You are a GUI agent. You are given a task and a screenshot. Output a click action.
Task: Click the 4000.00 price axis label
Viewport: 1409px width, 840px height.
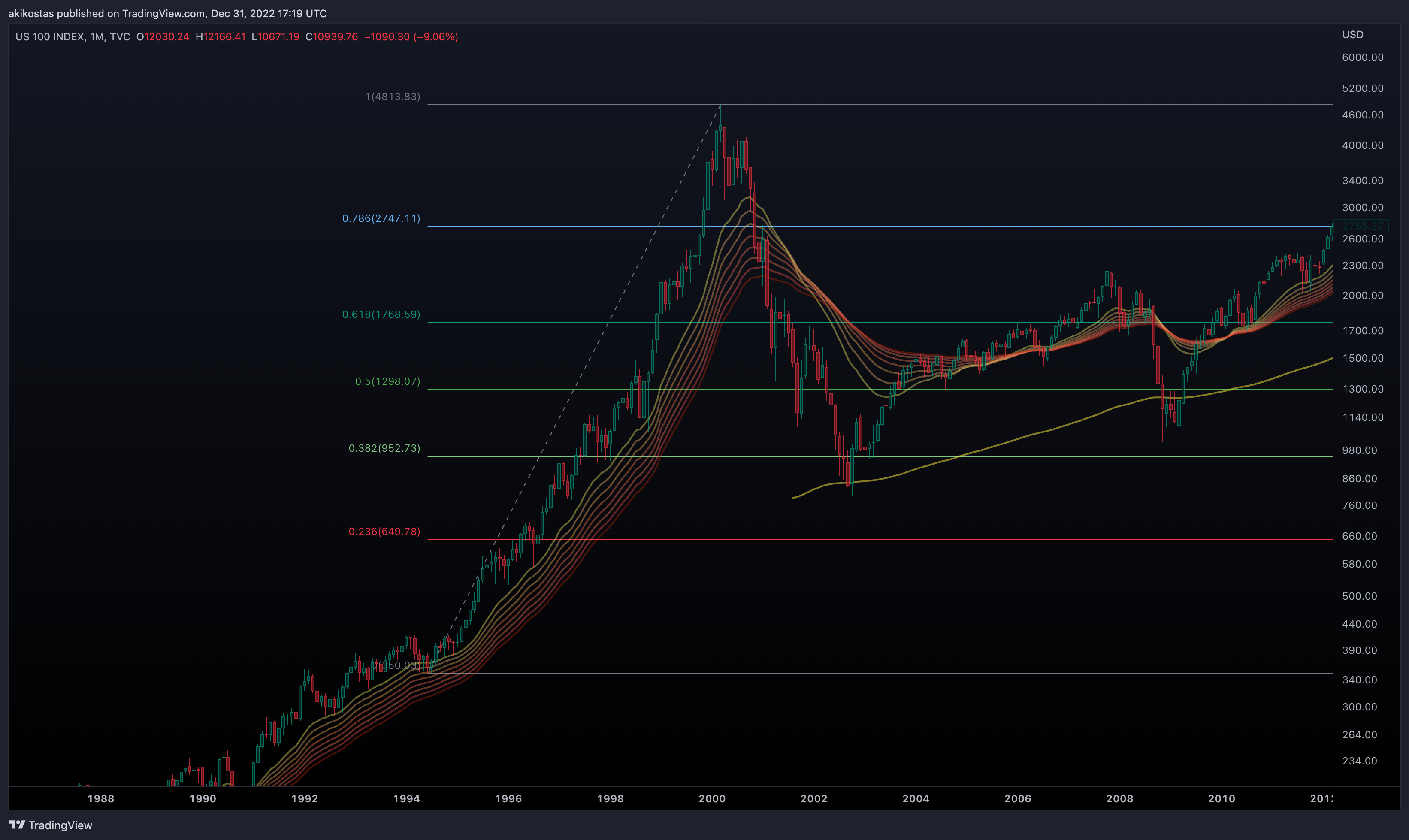coord(1363,145)
